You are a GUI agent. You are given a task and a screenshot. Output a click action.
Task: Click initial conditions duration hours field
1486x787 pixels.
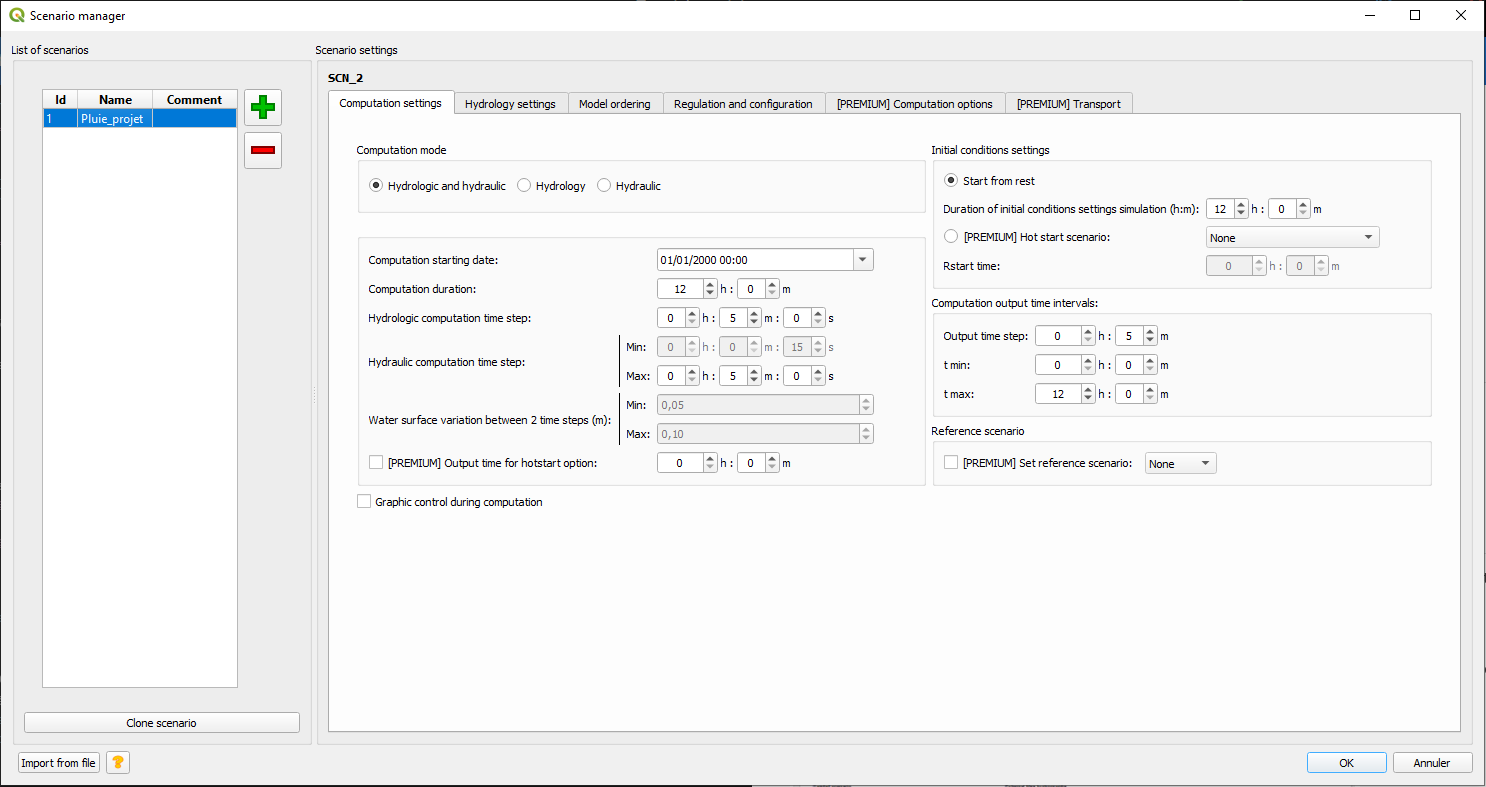pos(1220,209)
